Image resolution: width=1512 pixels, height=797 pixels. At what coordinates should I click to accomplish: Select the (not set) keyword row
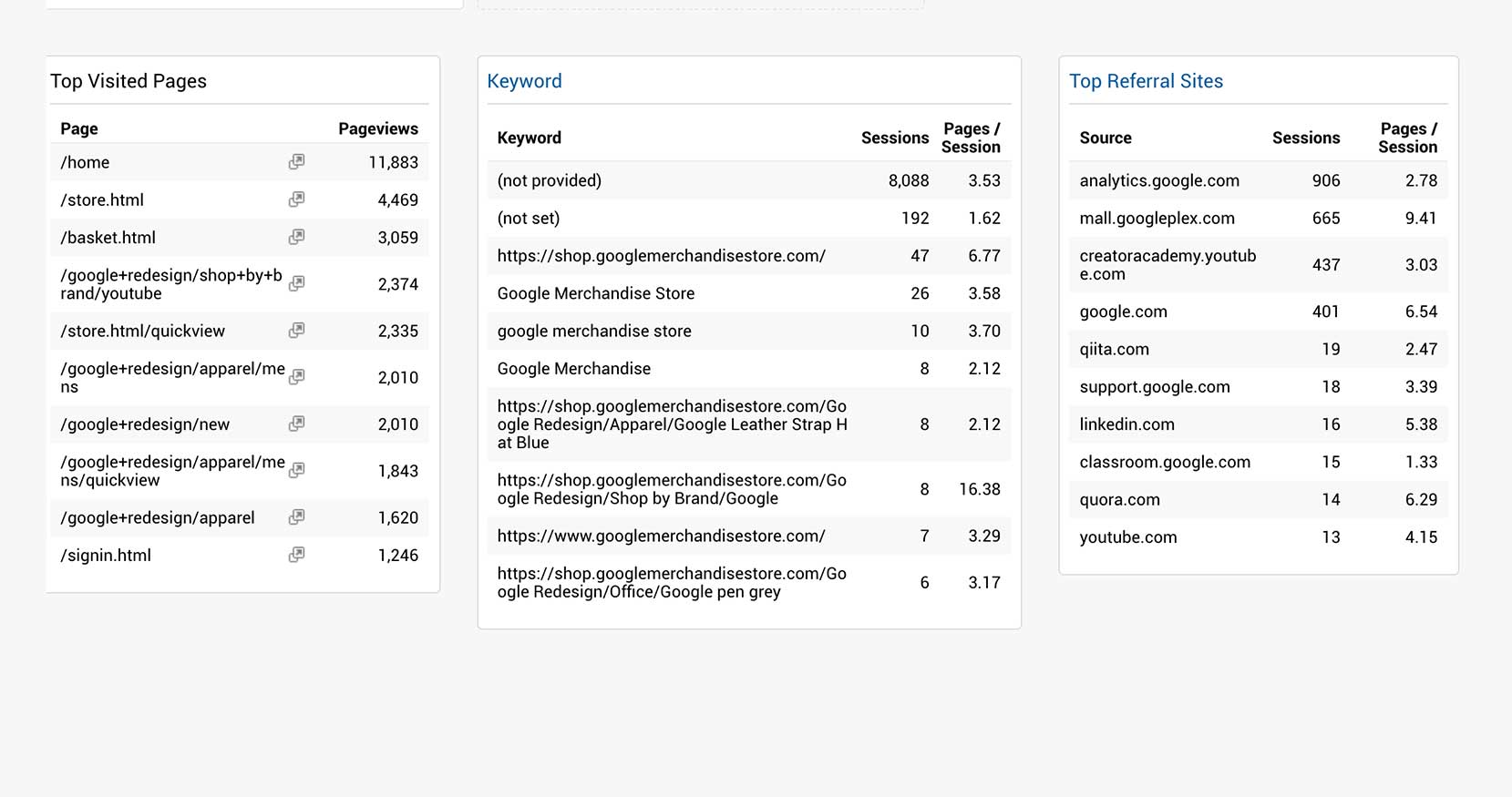point(749,218)
